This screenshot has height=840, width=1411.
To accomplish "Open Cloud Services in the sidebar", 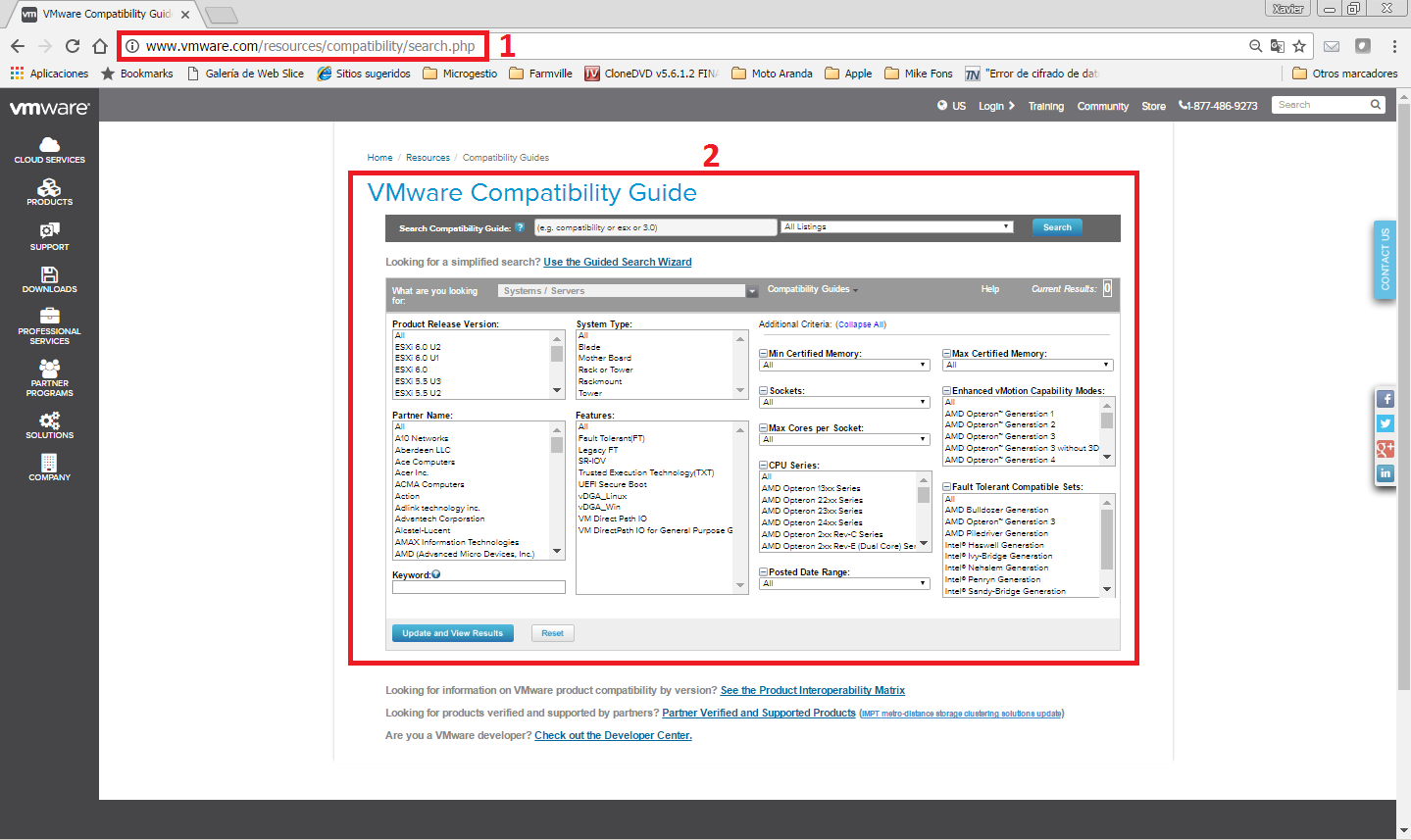I will point(50,151).
